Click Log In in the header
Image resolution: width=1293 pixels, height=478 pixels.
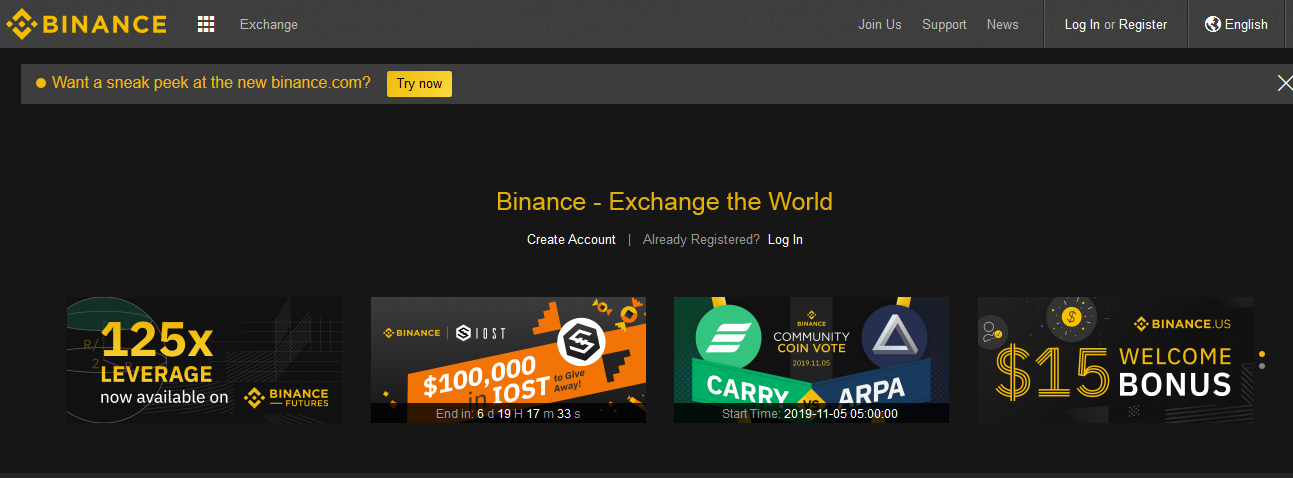1082,24
